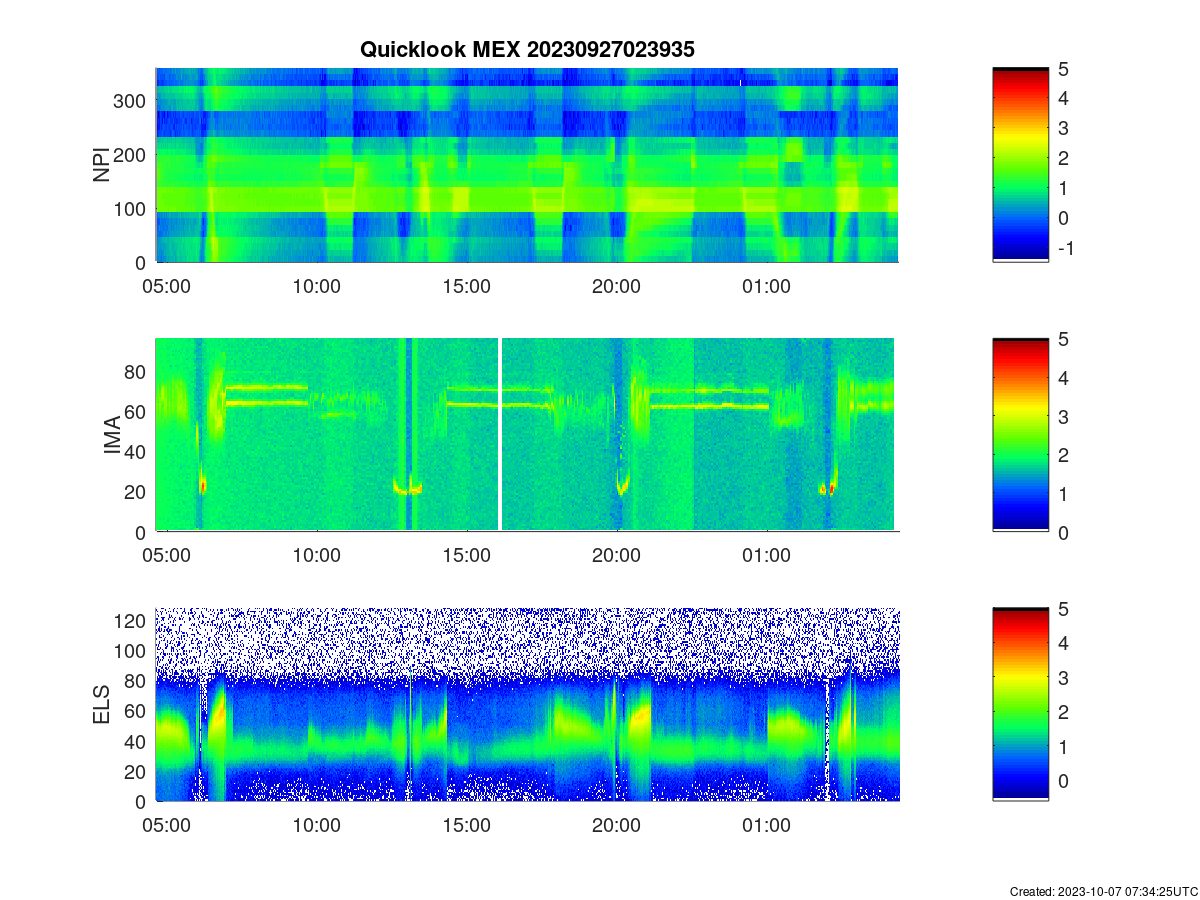Screen dimensions: 1200x900
Task: Click the 20:00 tick under IMA panel
Action: (x=617, y=556)
